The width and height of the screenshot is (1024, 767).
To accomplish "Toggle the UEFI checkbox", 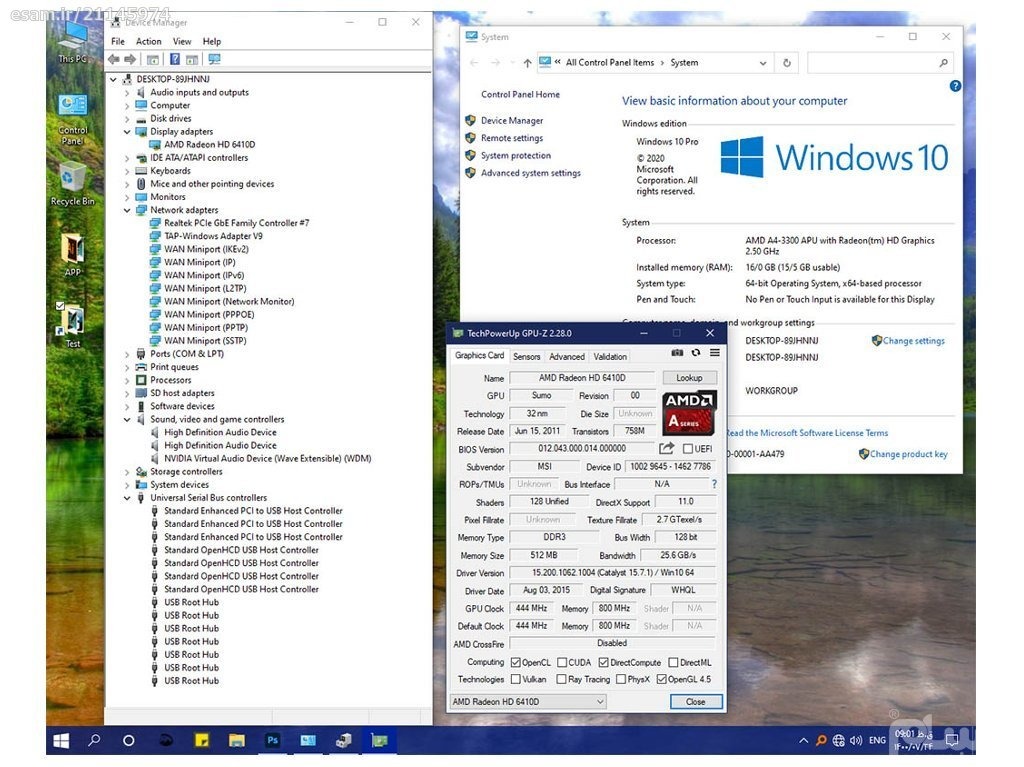I will (x=688, y=449).
